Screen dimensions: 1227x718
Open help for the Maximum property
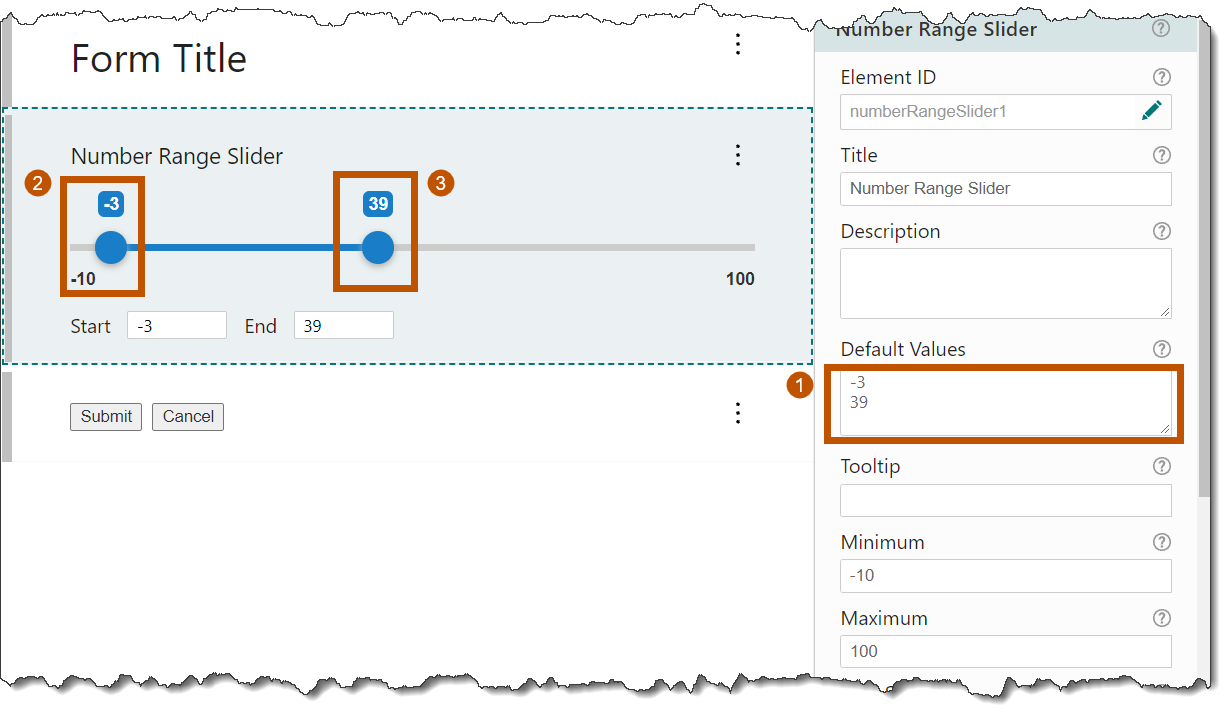click(x=1162, y=618)
